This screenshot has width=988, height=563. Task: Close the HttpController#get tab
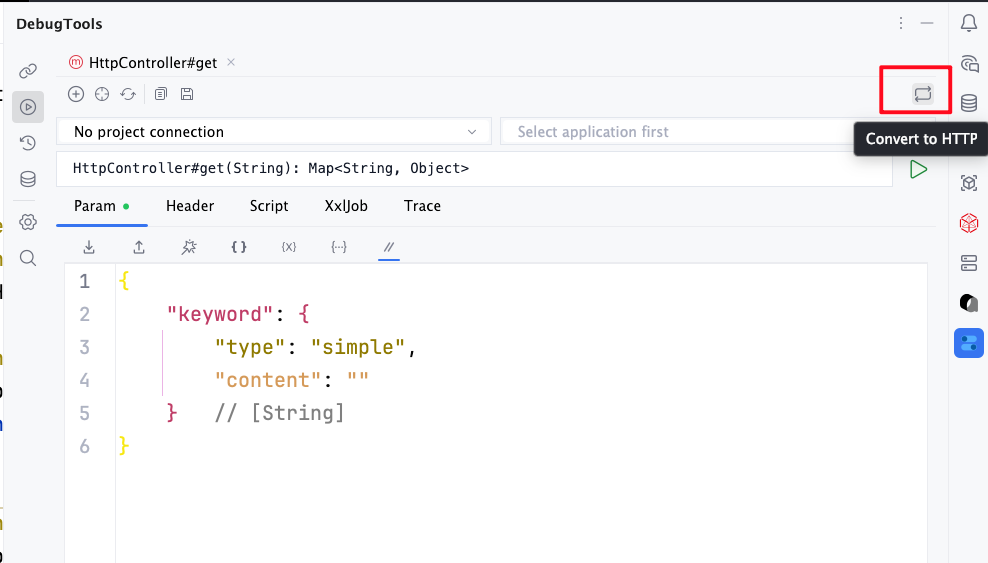click(231, 62)
